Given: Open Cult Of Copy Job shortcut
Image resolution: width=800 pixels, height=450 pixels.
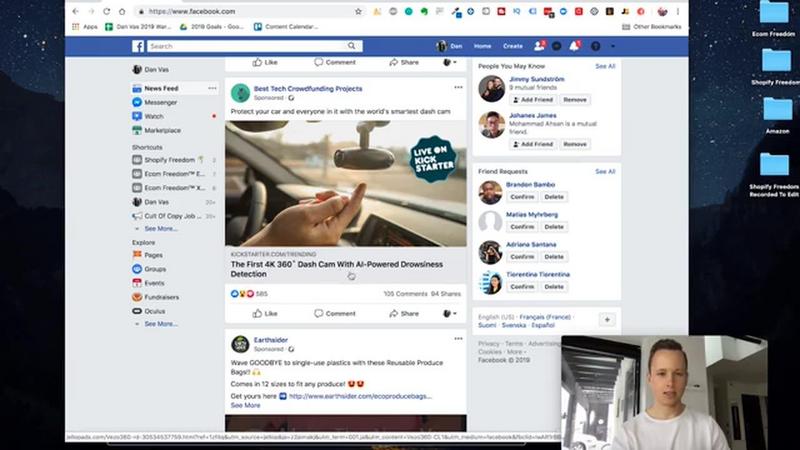Looking at the screenshot, I should [167, 216].
